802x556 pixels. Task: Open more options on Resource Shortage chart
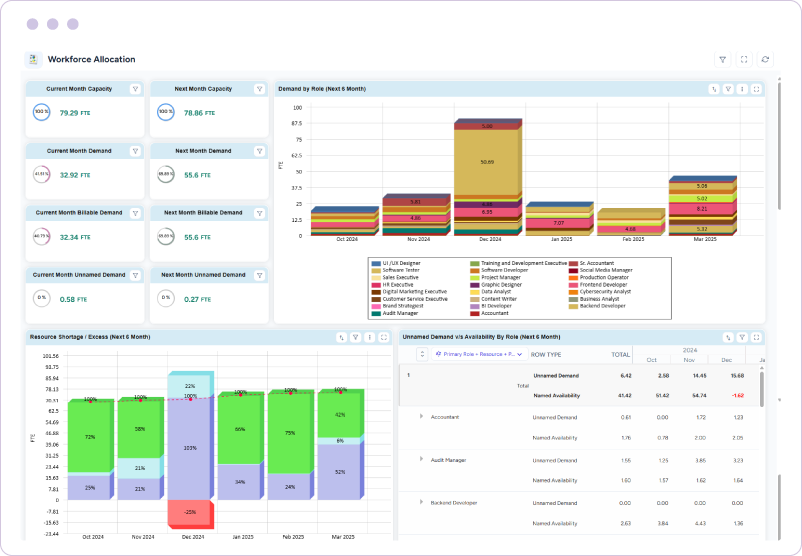tap(369, 337)
